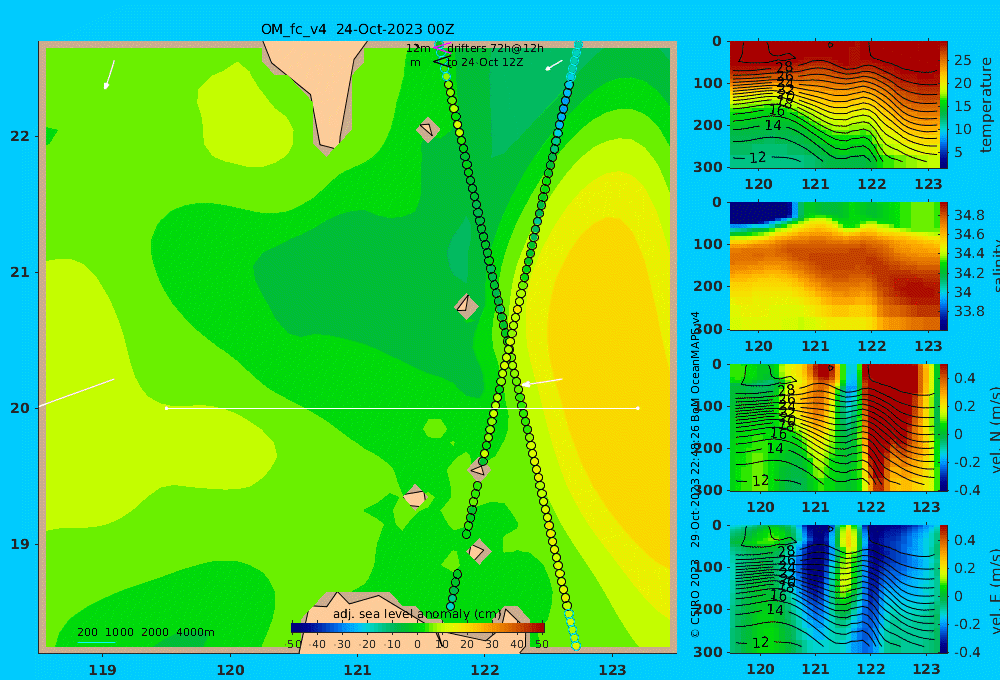
Task: Click latitude label 21 on main map
Action: coord(20,272)
